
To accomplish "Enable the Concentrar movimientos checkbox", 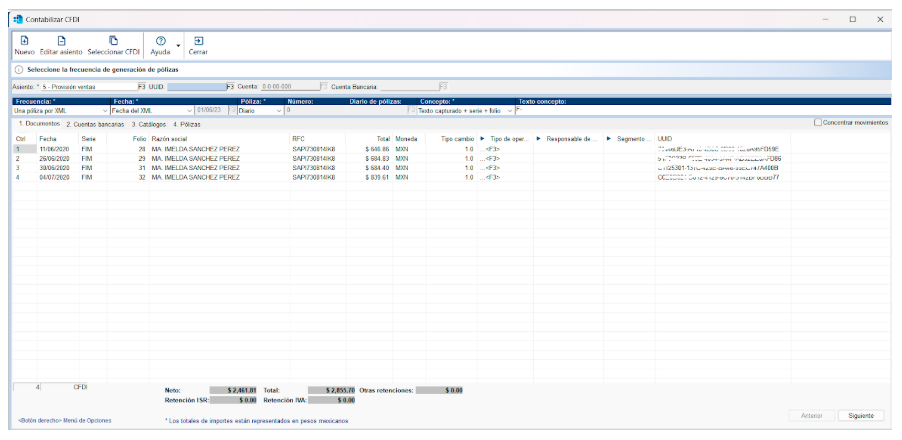I will [x=818, y=123].
